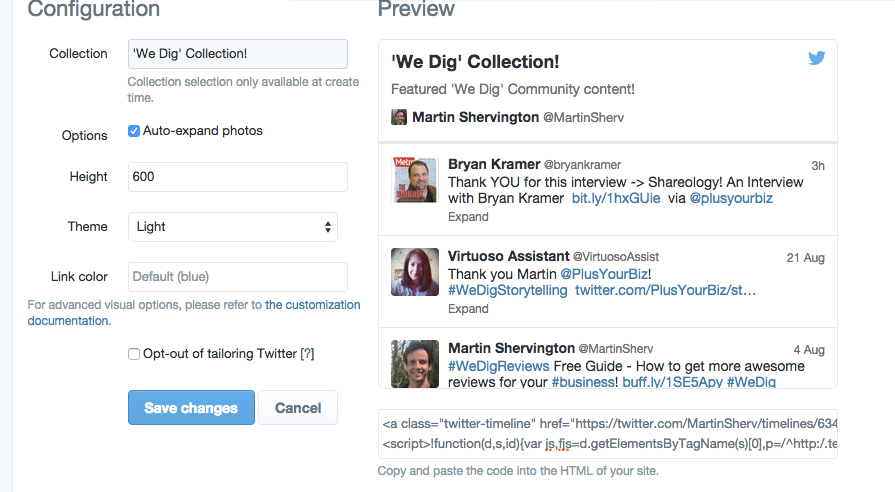Click the Height field showing 600
The height and width of the screenshot is (492, 895).
point(238,177)
